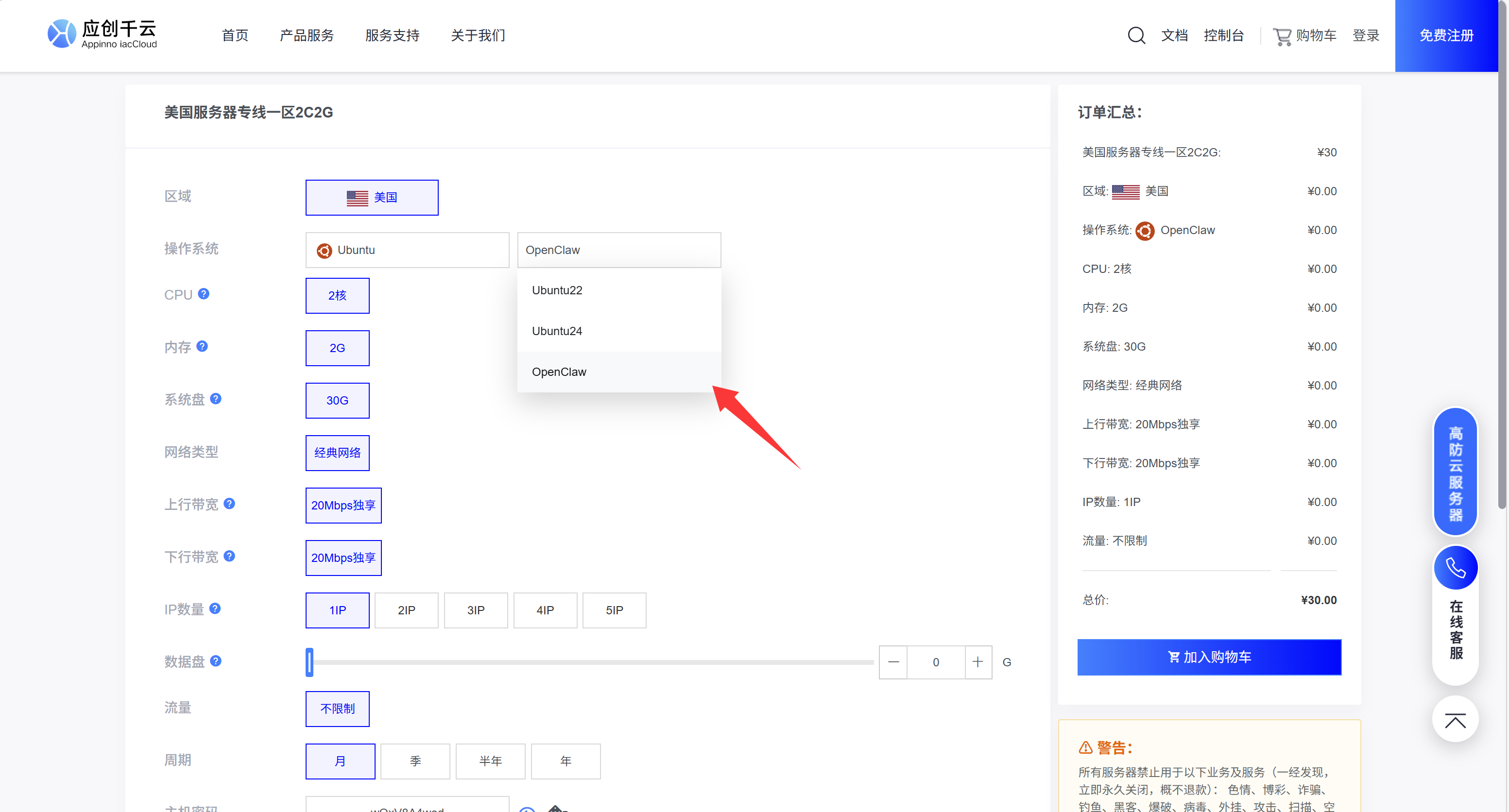Viewport: 1509px width, 812px height.
Task: Click the search magnifier icon
Action: [x=1136, y=35]
